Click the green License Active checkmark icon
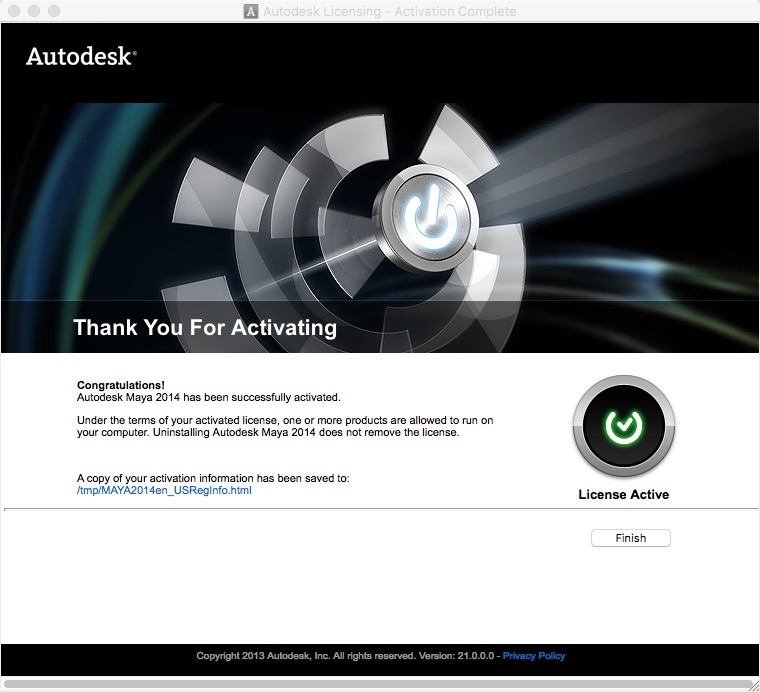Image resolution: width=760 pixels, height=692 pixels. point(624,426)
